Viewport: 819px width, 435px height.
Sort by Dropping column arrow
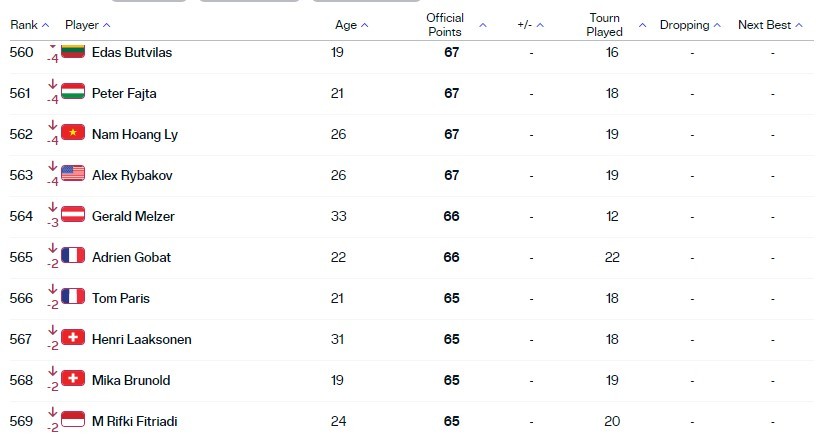tap(717, 25)
